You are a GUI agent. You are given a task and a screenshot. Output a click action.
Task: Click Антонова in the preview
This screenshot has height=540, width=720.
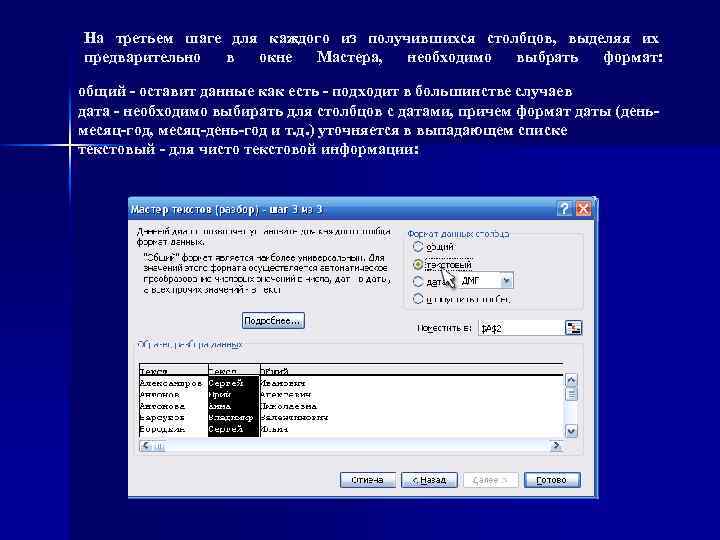[162, 406]
